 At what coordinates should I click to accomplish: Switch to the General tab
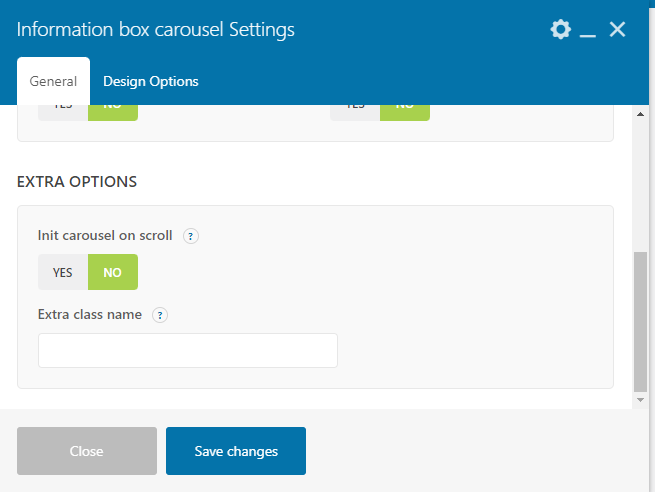pyautogui.click(x=53, y=82)
